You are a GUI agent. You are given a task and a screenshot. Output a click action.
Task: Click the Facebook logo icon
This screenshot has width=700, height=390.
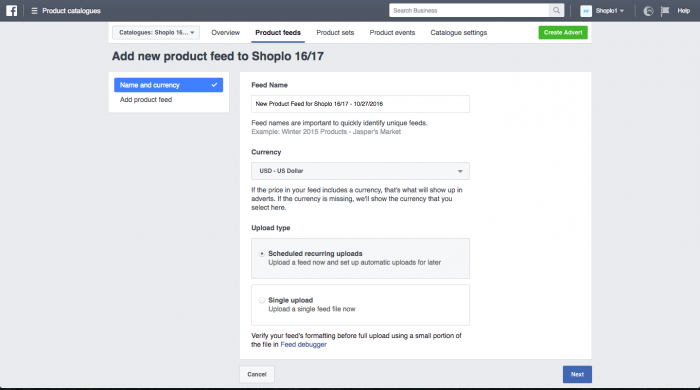(12, 11)
